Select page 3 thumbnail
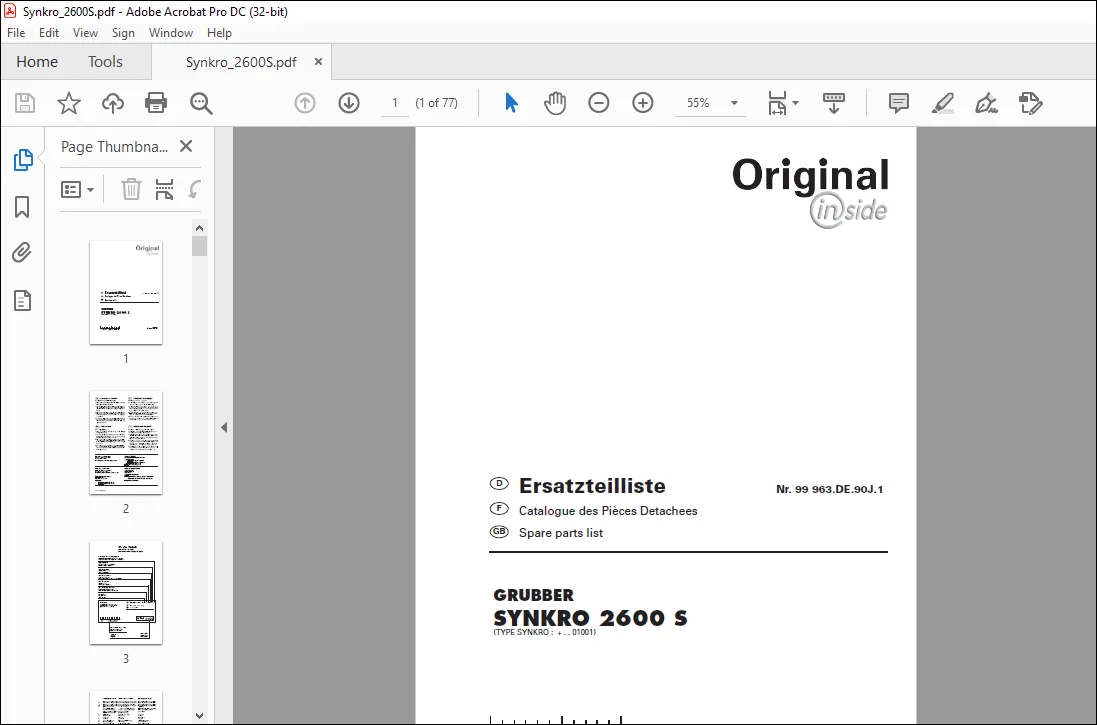Image resolution: width=1097 pixels, height=725 pixels. click(x=126, y=592)
